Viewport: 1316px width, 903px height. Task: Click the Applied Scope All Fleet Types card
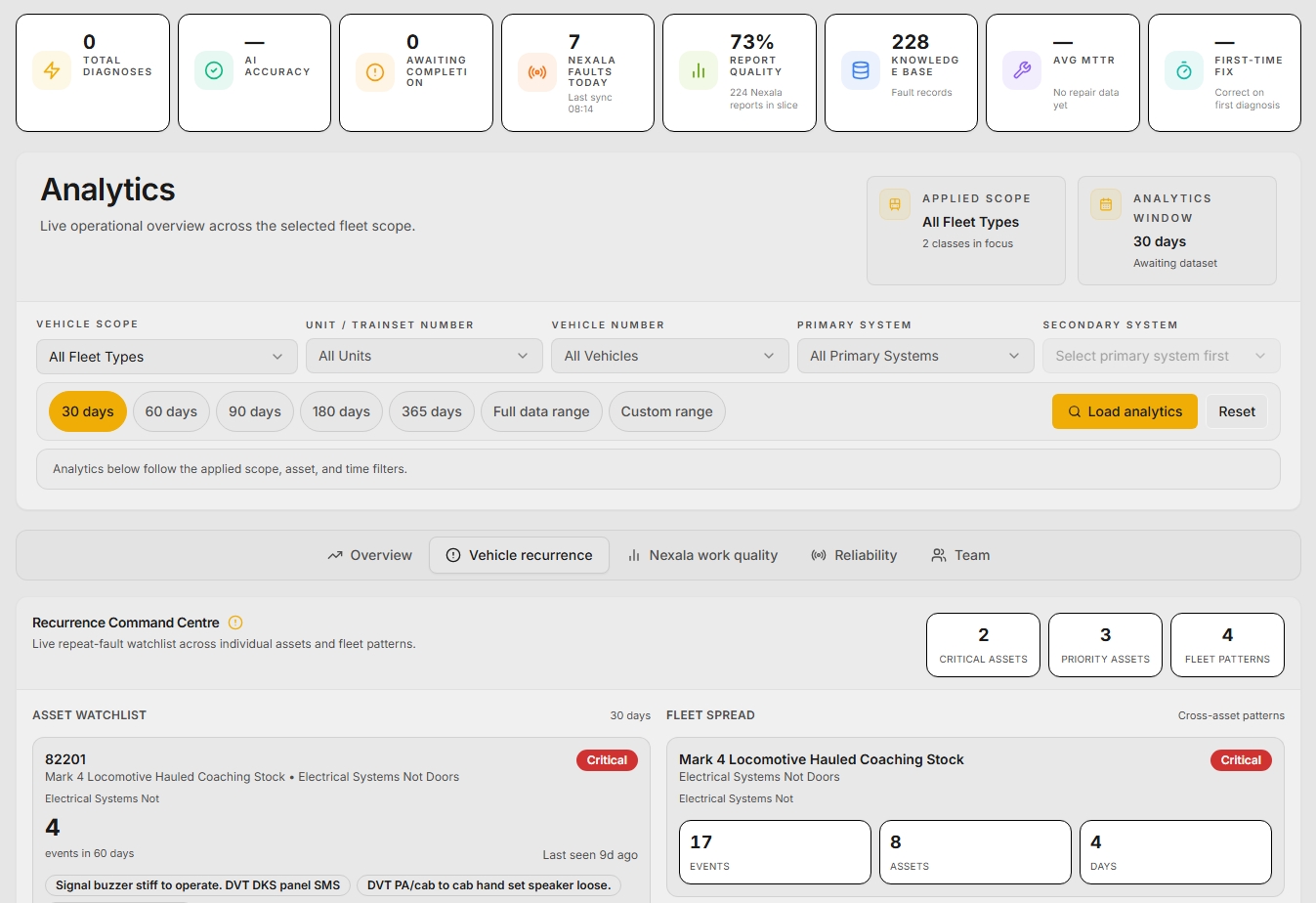pyautogui.click(x=966, y=231)
